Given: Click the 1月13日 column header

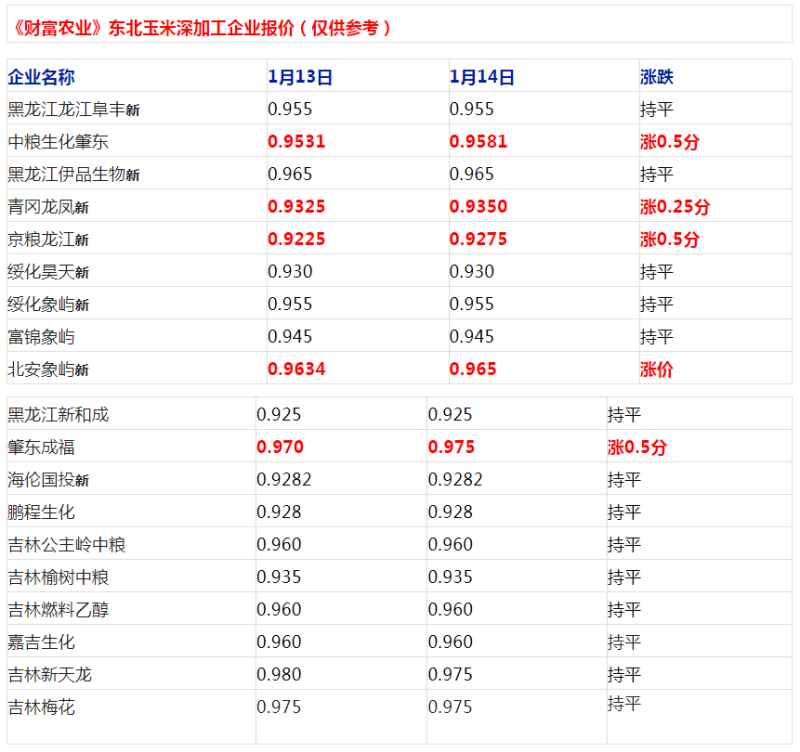Looking at the screenshot, I should [300, 77].
